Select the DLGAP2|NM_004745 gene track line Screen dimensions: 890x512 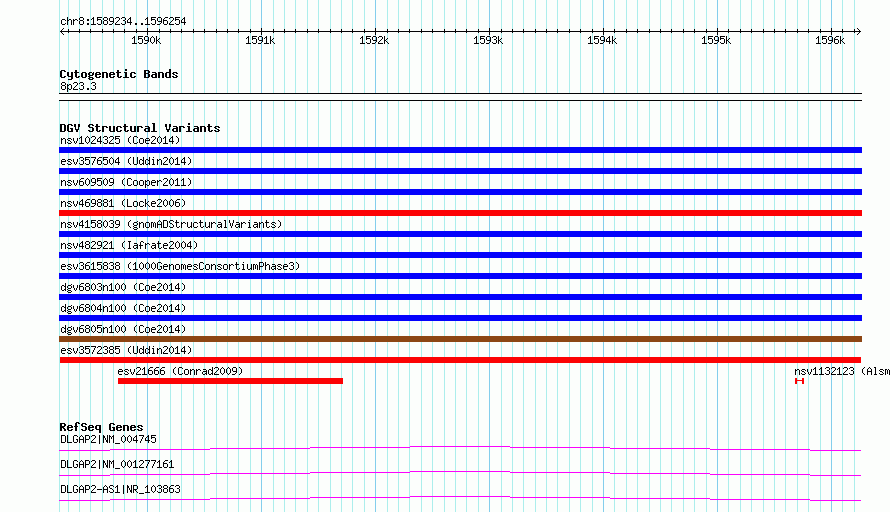click(460, 448)
